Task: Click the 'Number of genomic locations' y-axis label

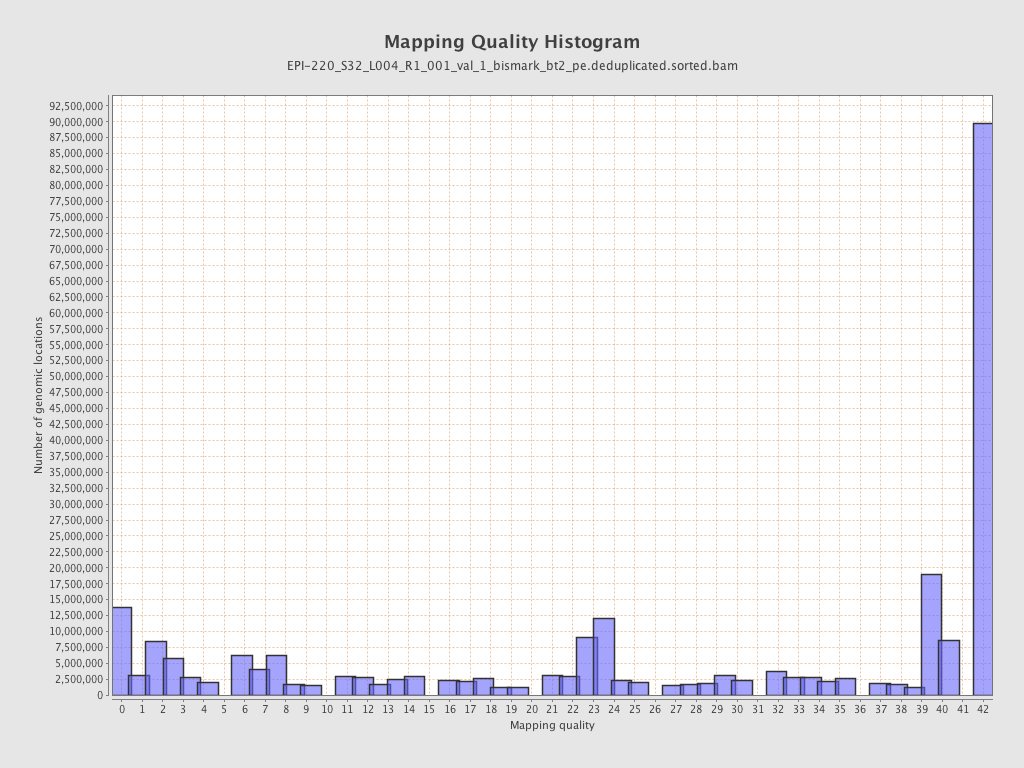Action: pos(39,395)
